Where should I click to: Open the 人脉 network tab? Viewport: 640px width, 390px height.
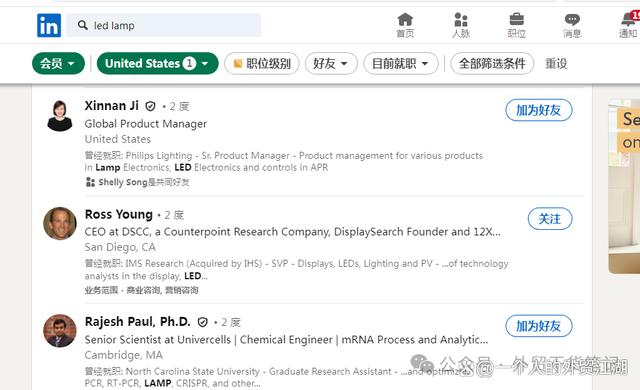click(x=461, y=25)
